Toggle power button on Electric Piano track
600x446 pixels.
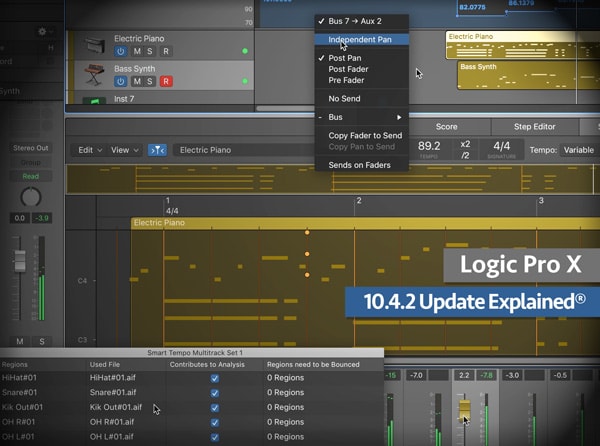[121, 51]
